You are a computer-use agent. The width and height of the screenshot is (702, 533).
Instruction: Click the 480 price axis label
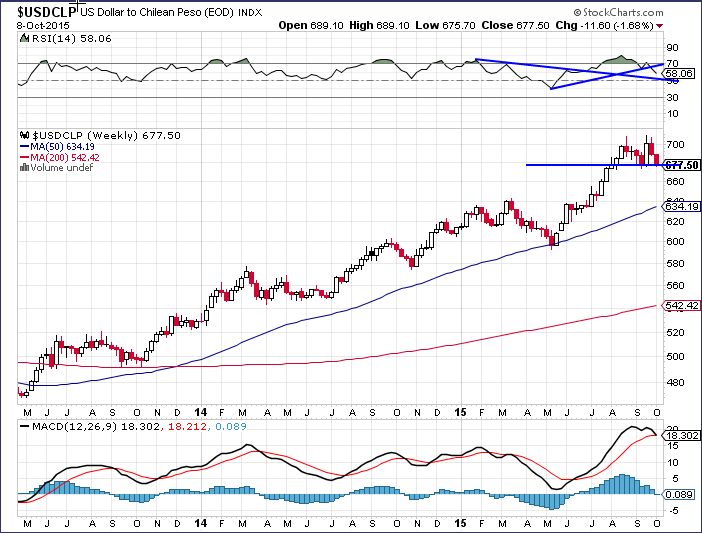(676, 383)
